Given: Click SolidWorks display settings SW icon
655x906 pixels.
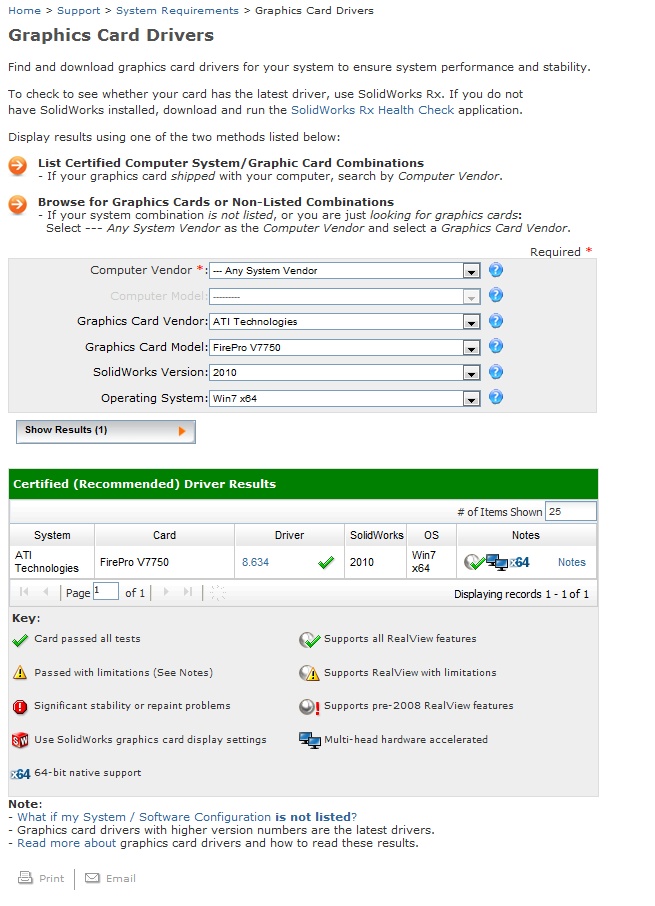Looking at the screenshot, I should pos(20,740).
